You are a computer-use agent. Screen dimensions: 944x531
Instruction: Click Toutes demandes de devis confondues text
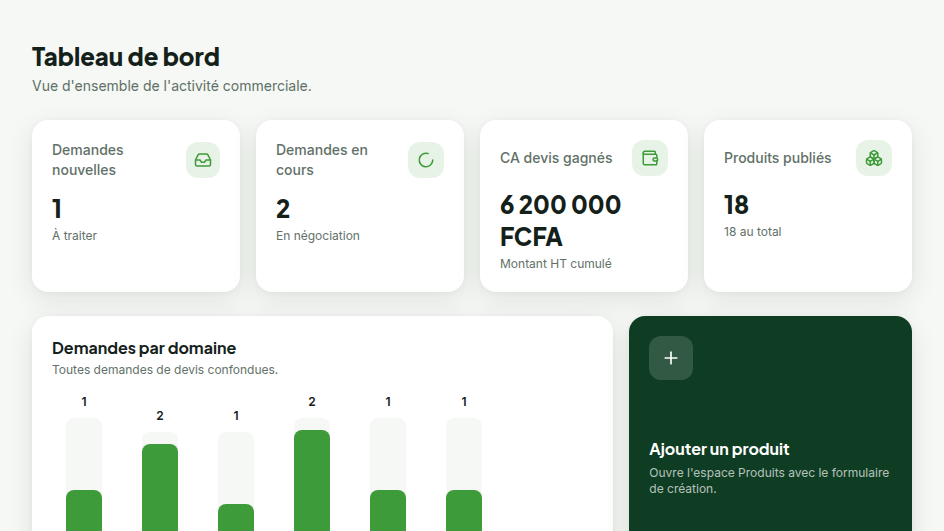pyautogui.click(x=165, y=370)
